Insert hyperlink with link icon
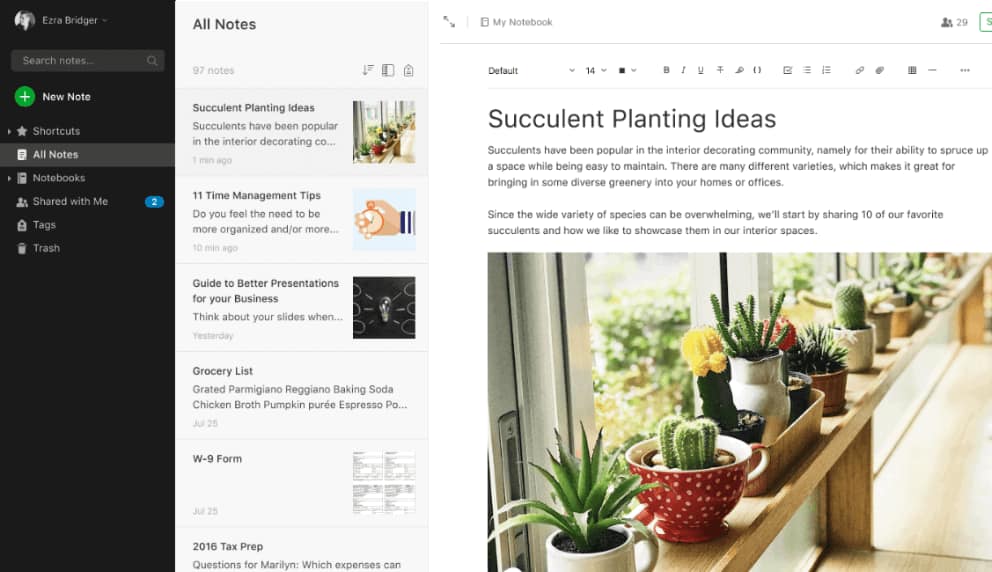The image size is (992, 572). [859, 70]
